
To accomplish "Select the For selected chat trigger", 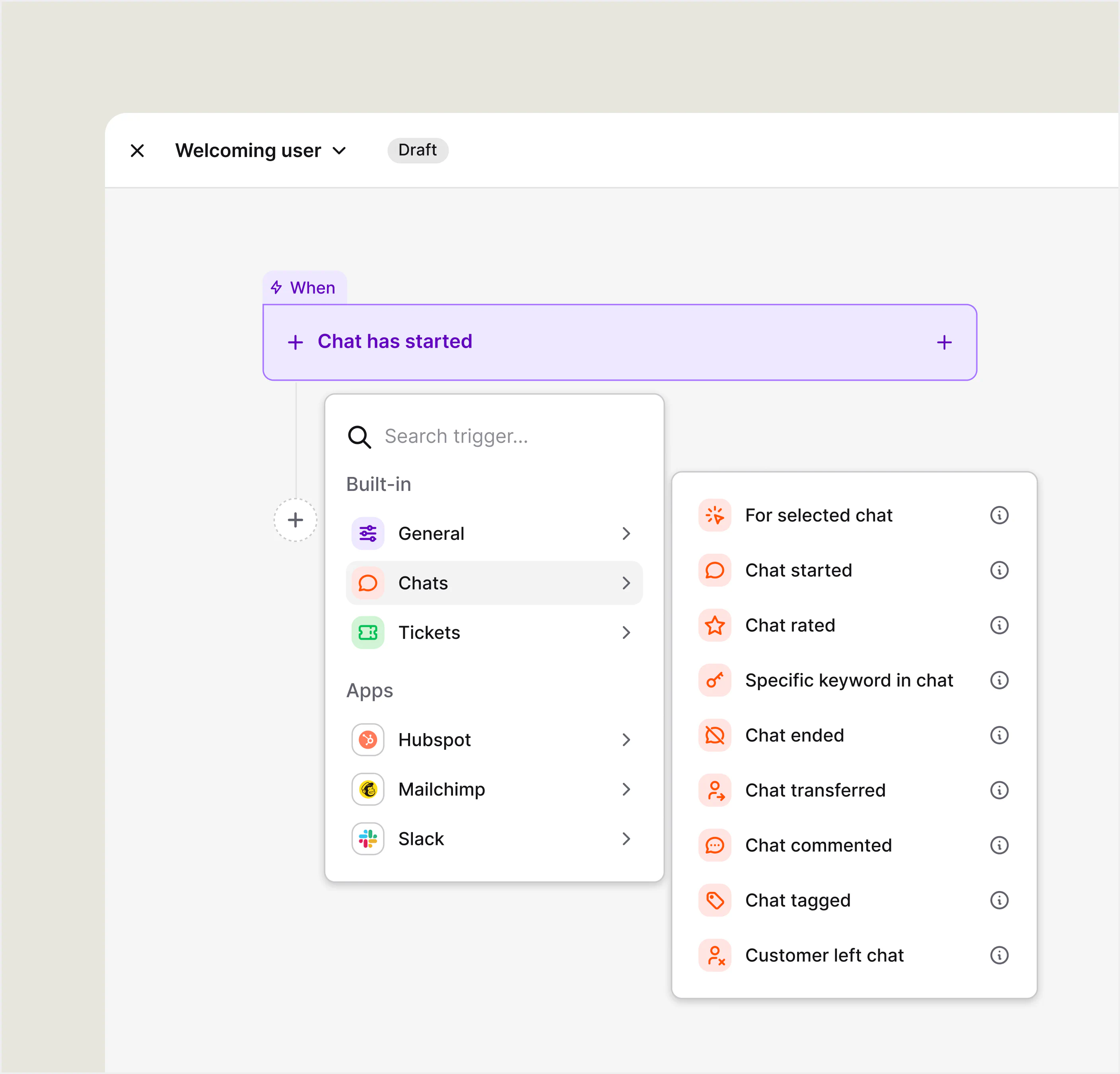I will point(854,515).
